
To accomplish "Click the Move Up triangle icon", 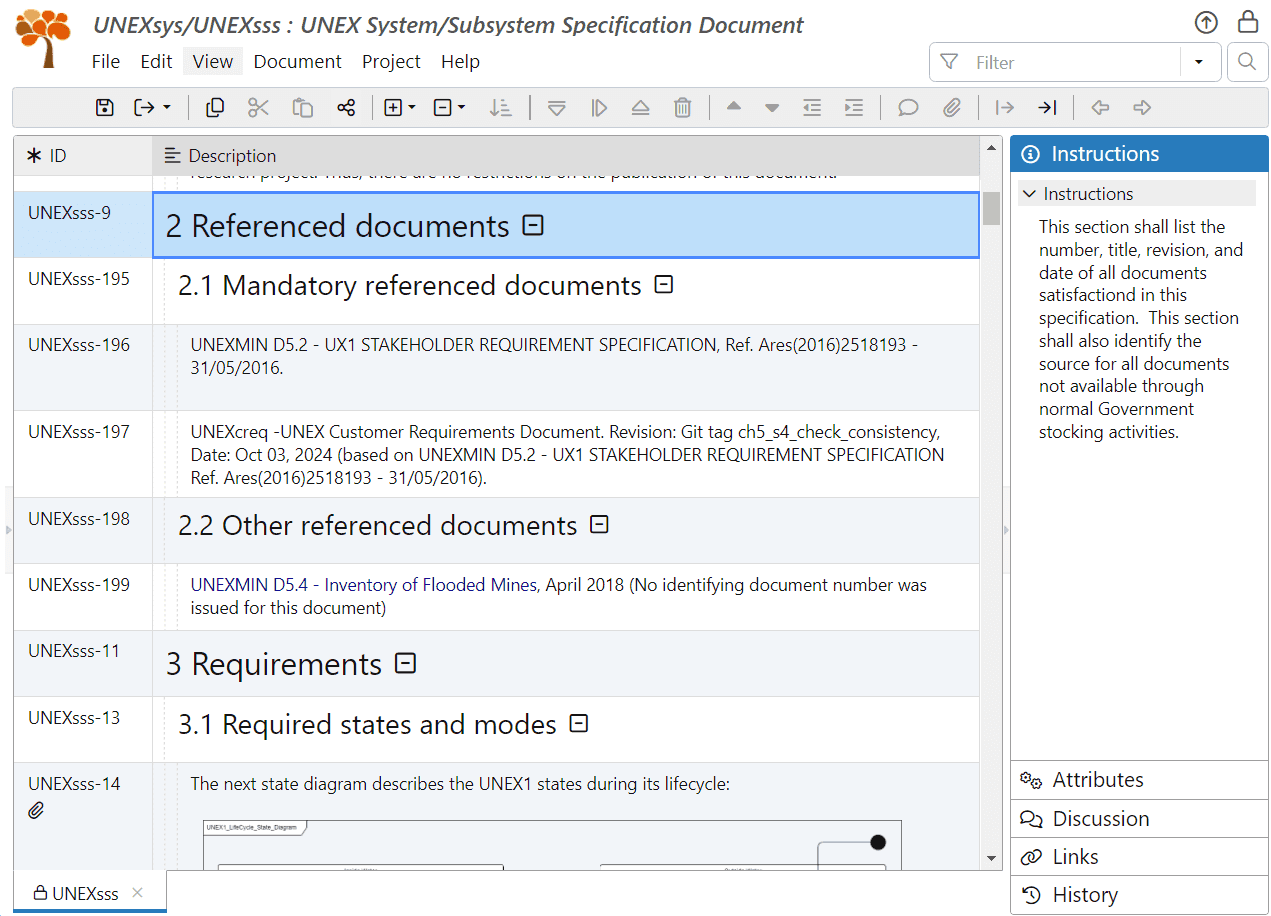I will click(x=734, y=107).
